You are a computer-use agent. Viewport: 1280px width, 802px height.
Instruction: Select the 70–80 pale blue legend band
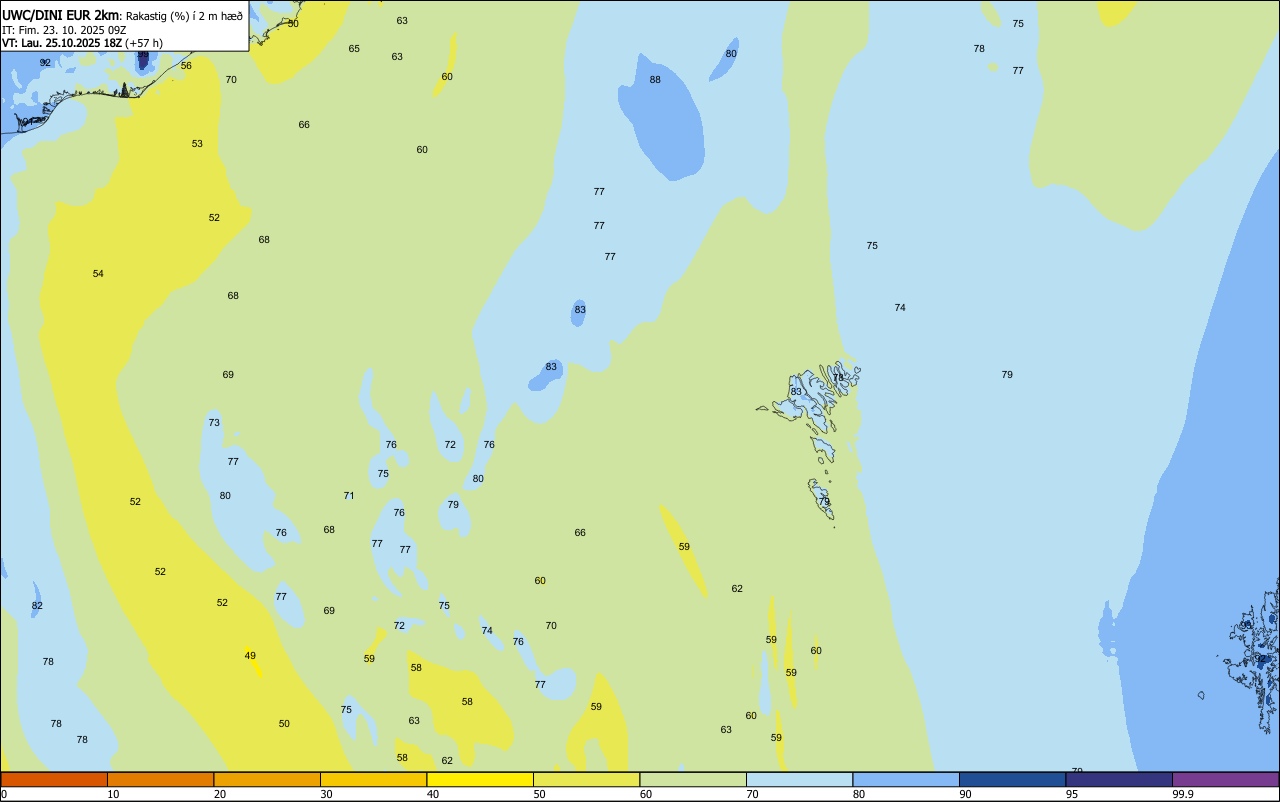click(799, 779)
